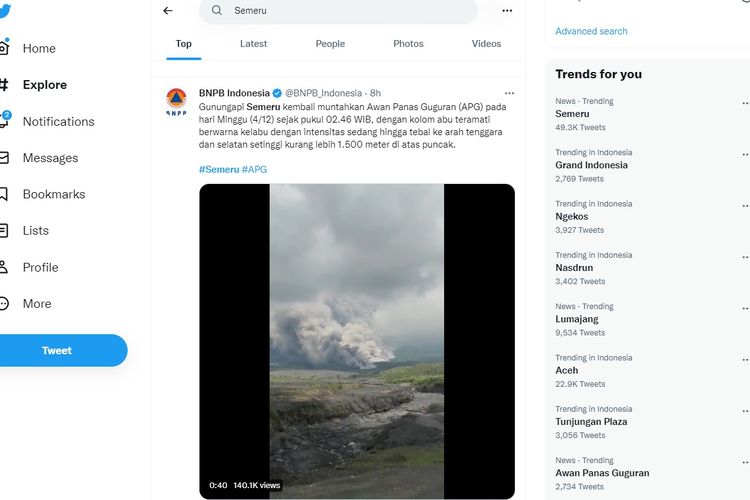
Task: Switch to the Latest tab
Action: tap(254, 44)
